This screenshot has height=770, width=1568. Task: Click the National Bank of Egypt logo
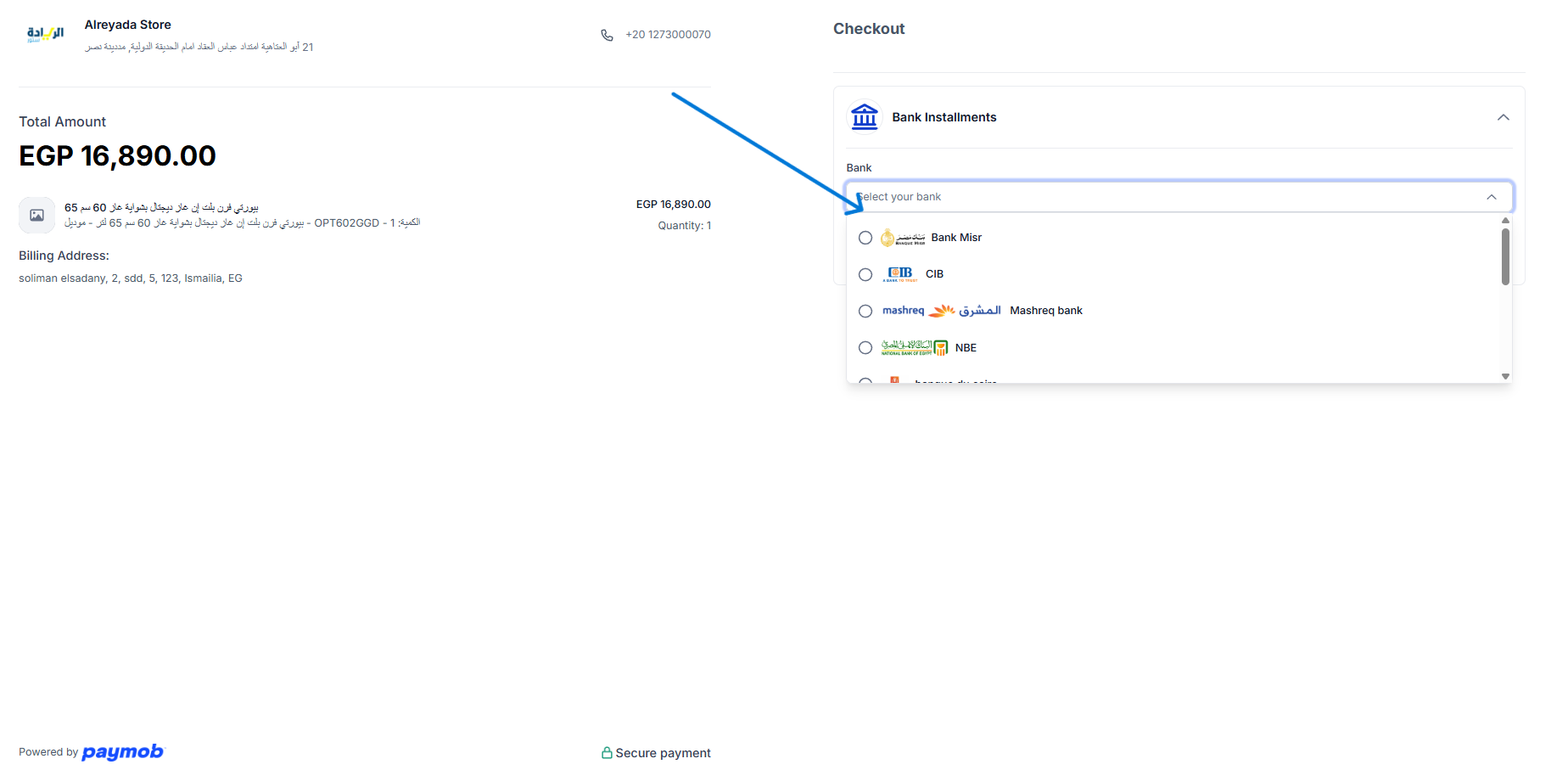(914, 347)
